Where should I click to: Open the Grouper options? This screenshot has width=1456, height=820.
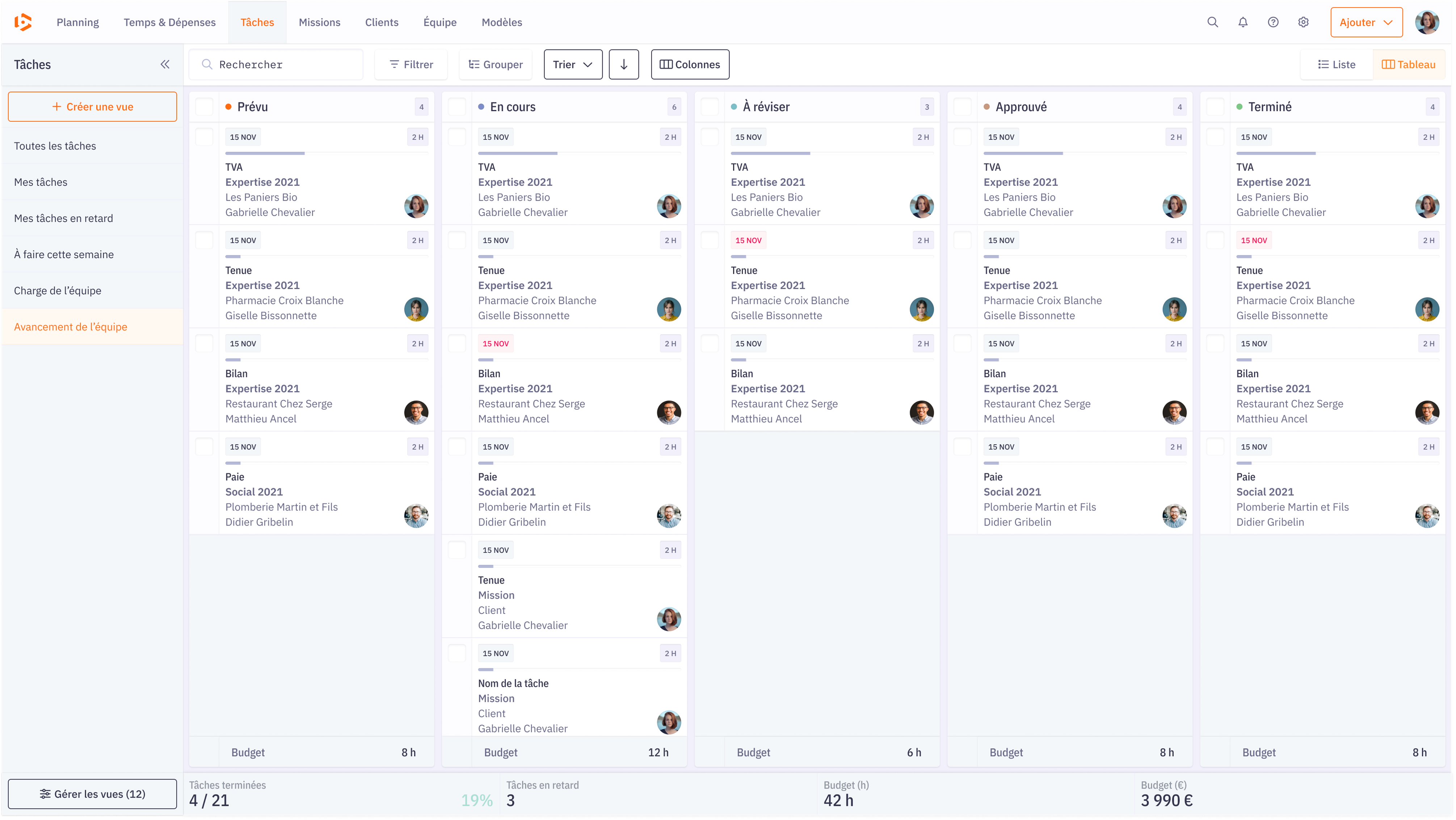(495, 64)
